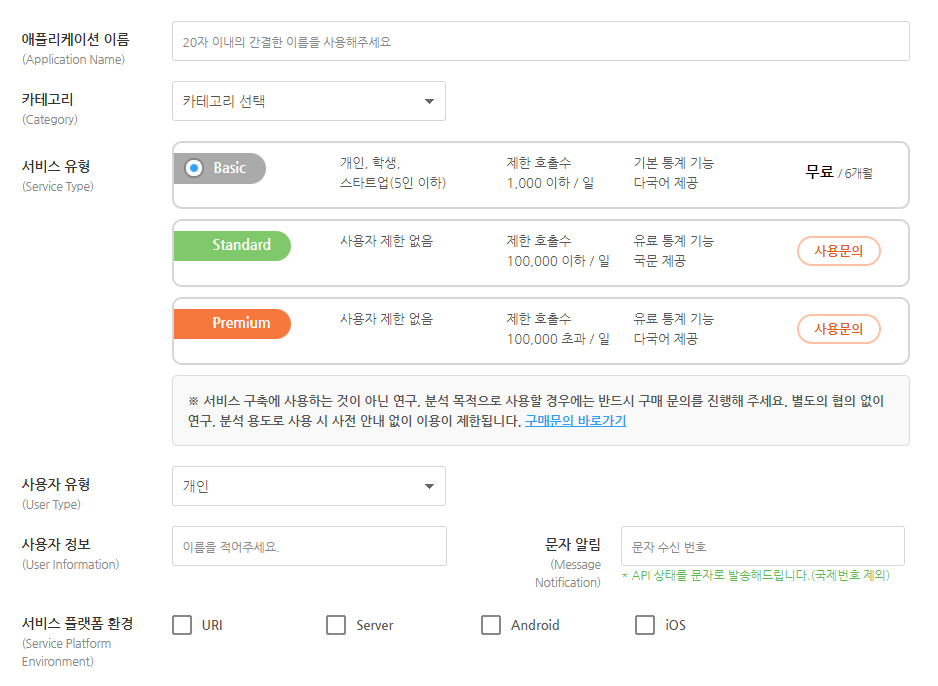Tick the Android platform checkbox
938x686 pixels.
point(491,625)
